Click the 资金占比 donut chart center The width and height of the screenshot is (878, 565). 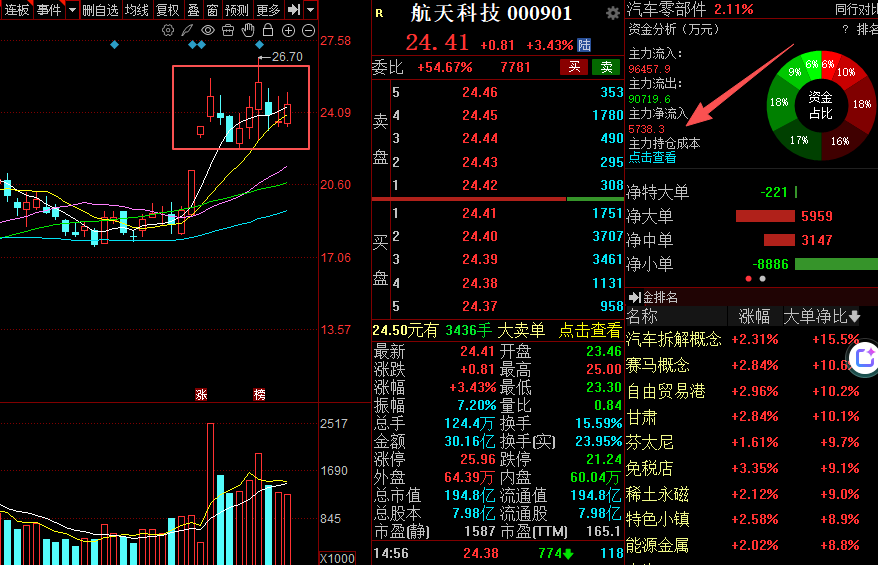[820, 105]
